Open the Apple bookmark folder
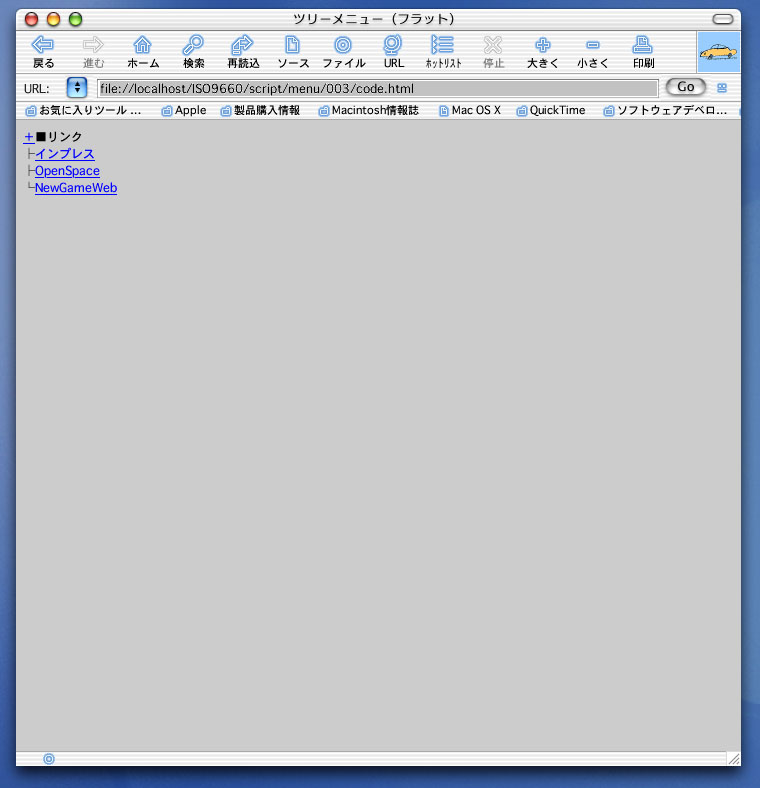Image resolution: width=760 pixels, height=788 pixels. coord(184,111)
